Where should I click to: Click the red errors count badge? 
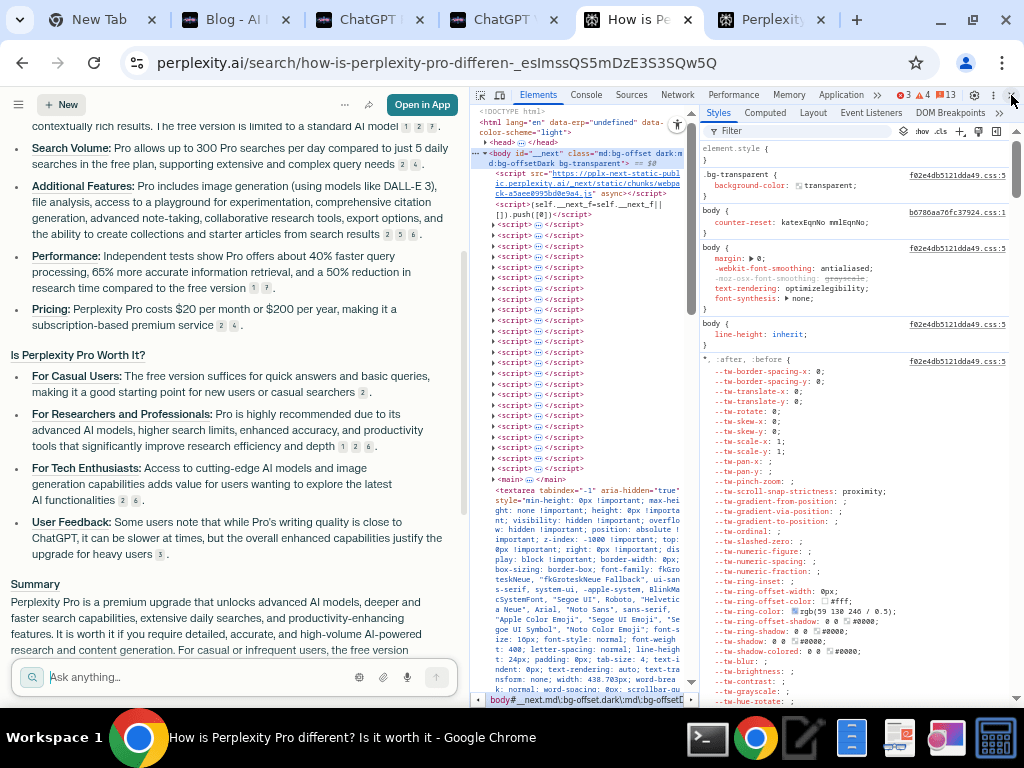[904, 95]
